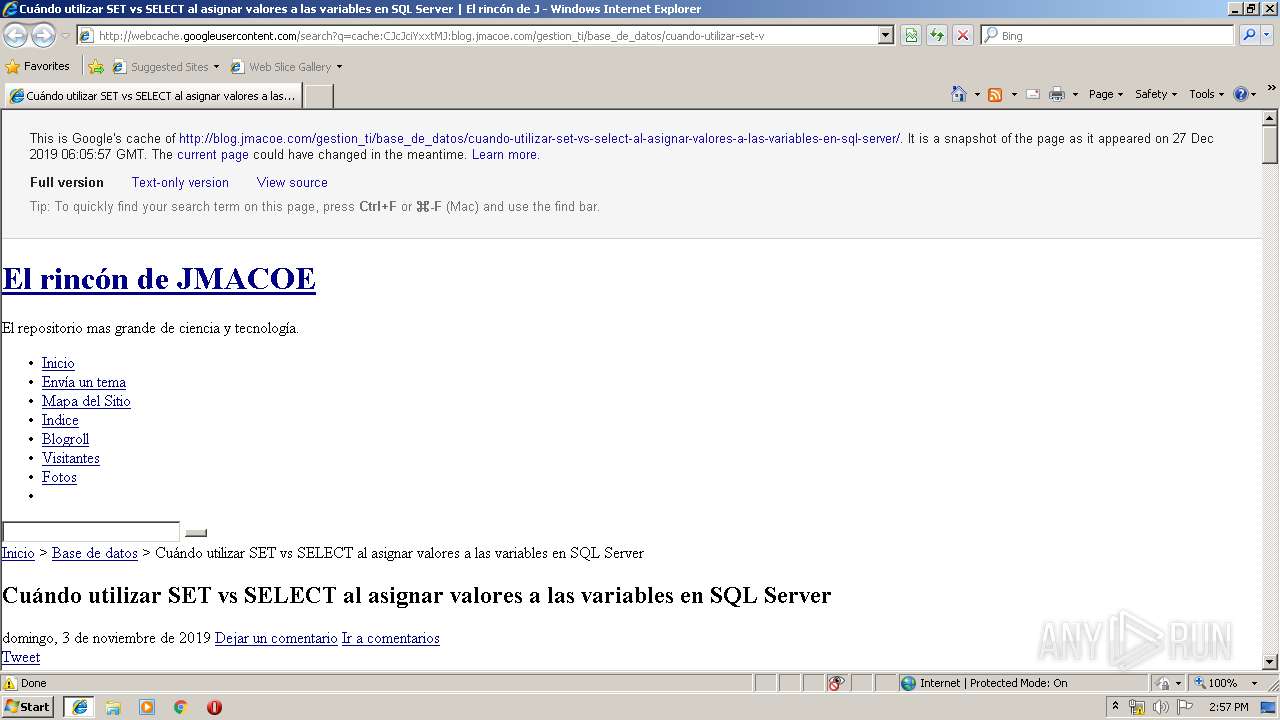Click the Action Center flag tray icon
Viewport: 1280px width, 720px height.
point(1185,707)
